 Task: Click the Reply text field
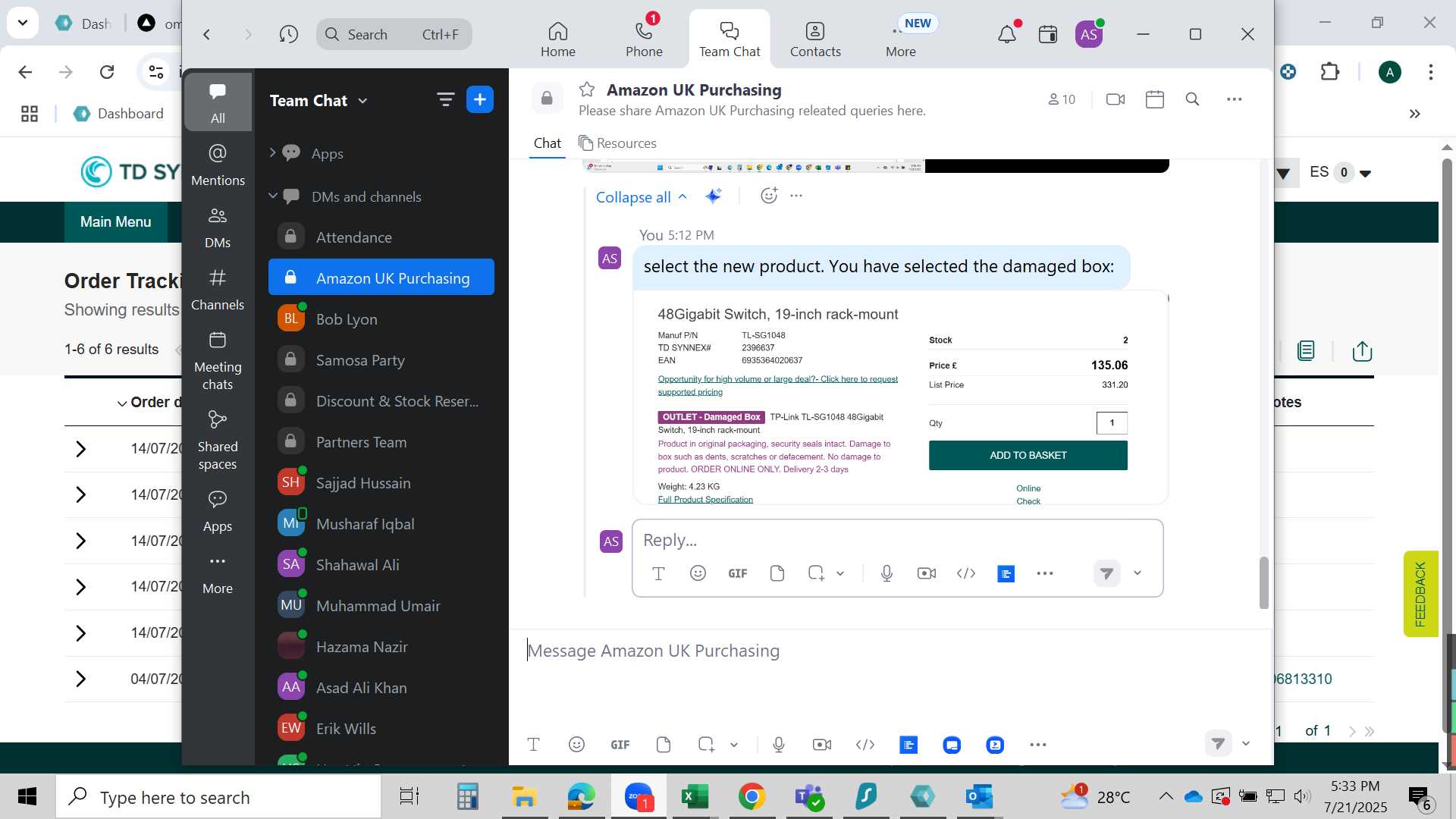coord(897,540)
